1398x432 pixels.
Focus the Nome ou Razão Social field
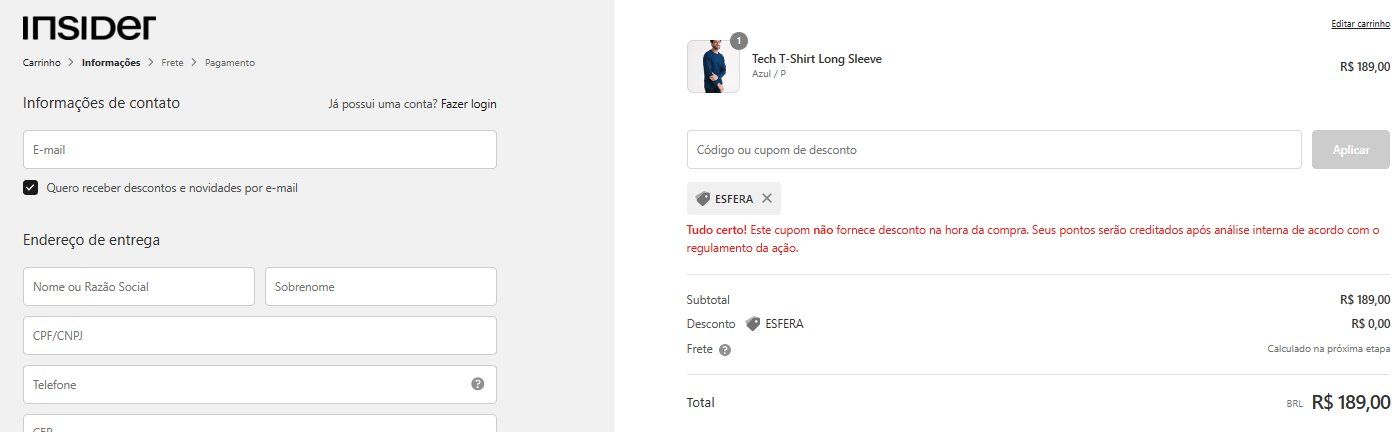[x=139, y=286]
